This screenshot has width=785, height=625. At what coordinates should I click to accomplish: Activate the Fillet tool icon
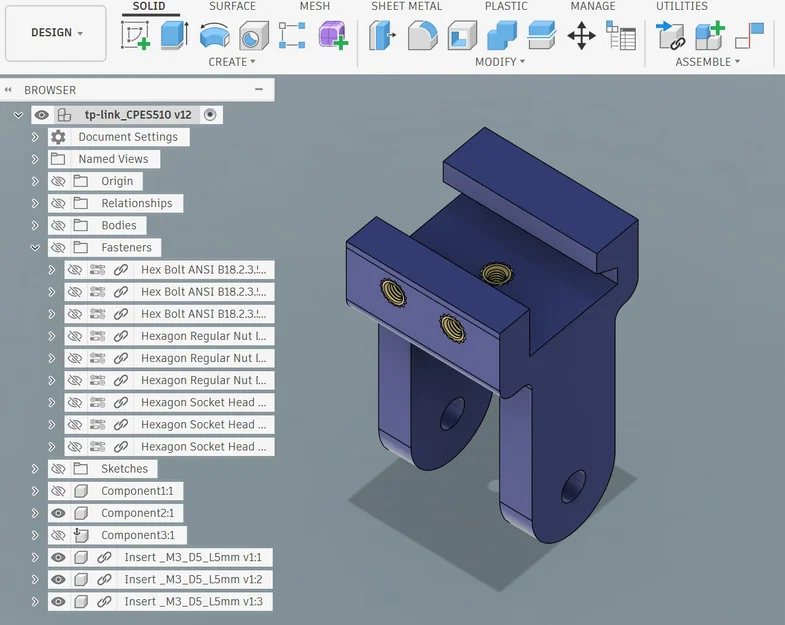click(423, 35)
